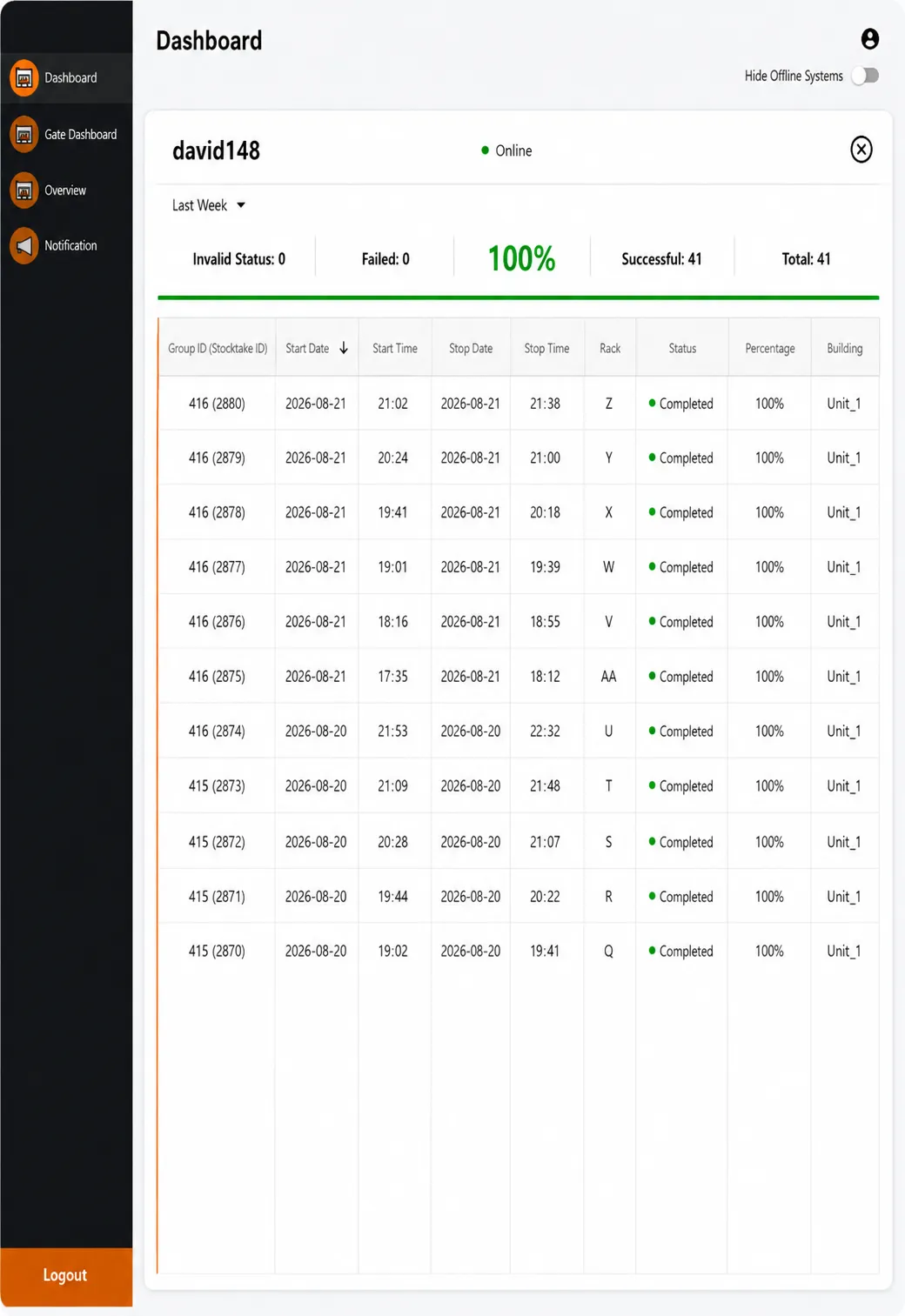Sort by Status column header

click(x=682, y=348)
